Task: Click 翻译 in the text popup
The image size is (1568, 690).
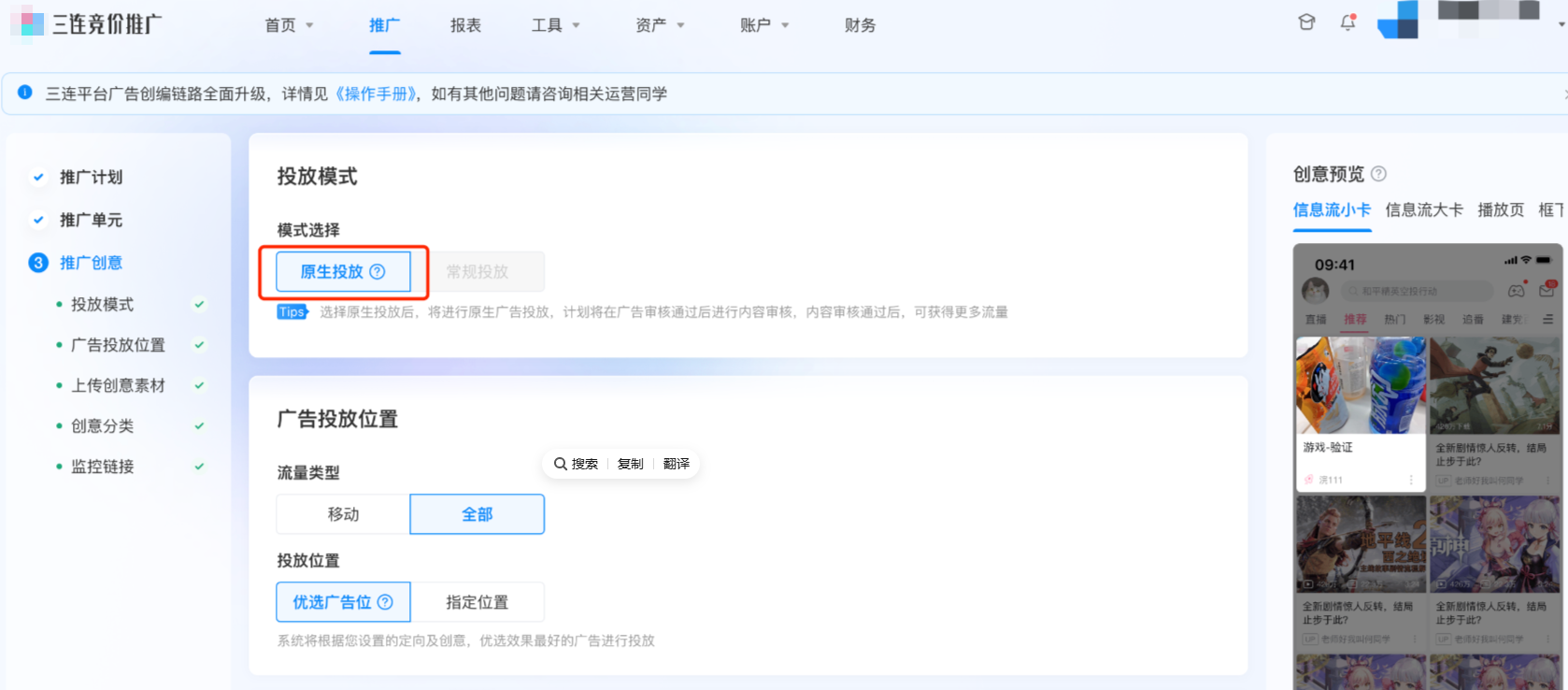Action: pos(677,464)
